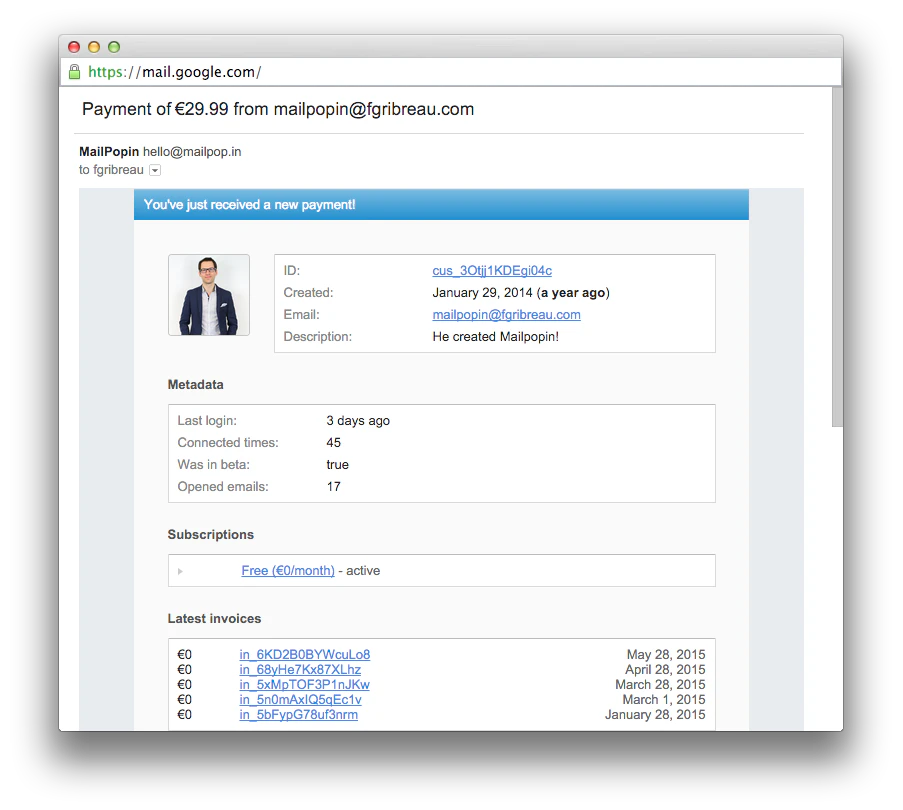Click the invoice date May 28, 2015
Viewport: 903px width, 810px height.
666,655
